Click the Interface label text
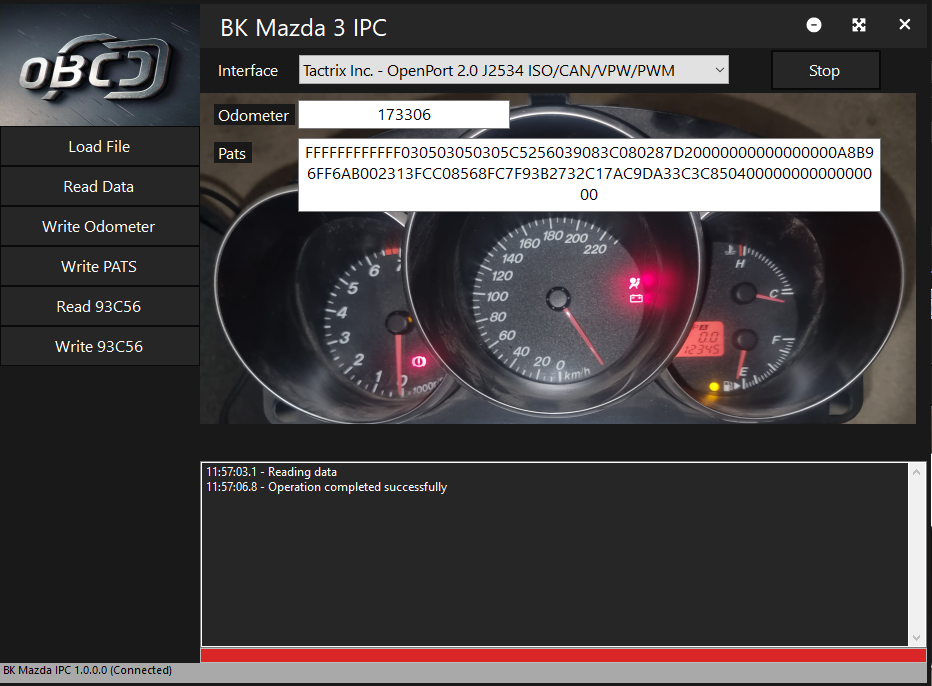932x686 pixels. click(248, 71)
